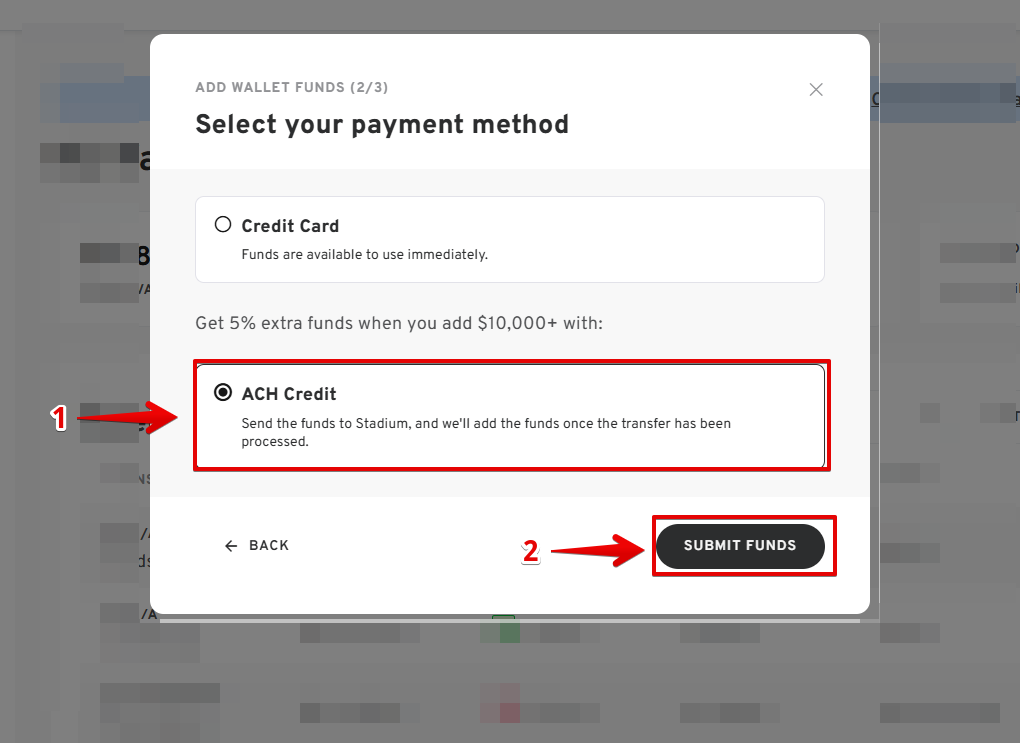Go back via the BACK link text
The image size is (1020, 743).
269,546
